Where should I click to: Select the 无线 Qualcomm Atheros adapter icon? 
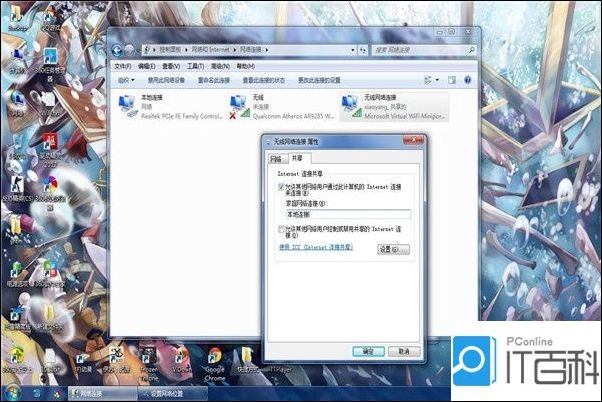(x=240, y=107)
